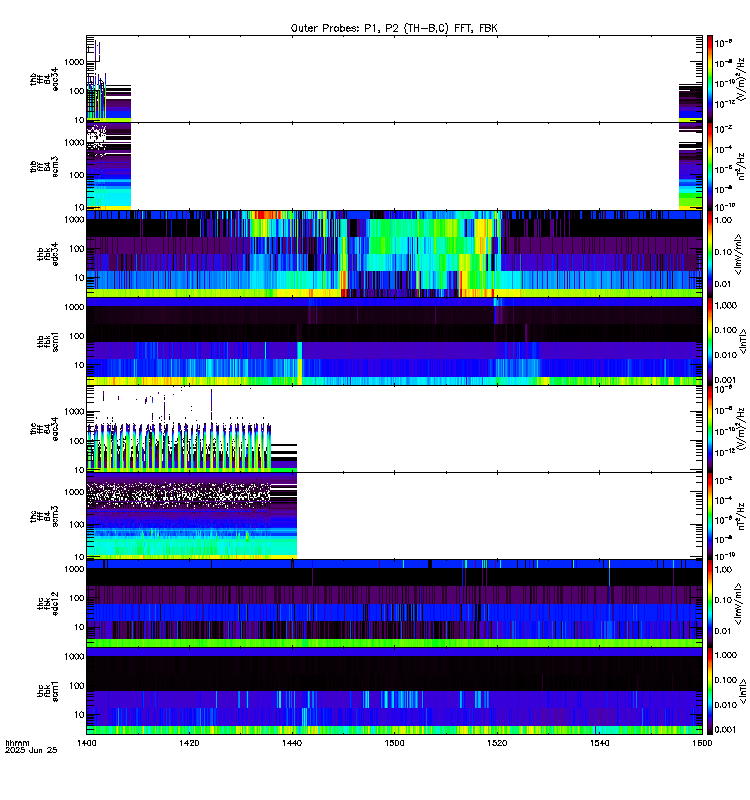Click the thc fbk scm1 panel's color bar

[710, 691]
